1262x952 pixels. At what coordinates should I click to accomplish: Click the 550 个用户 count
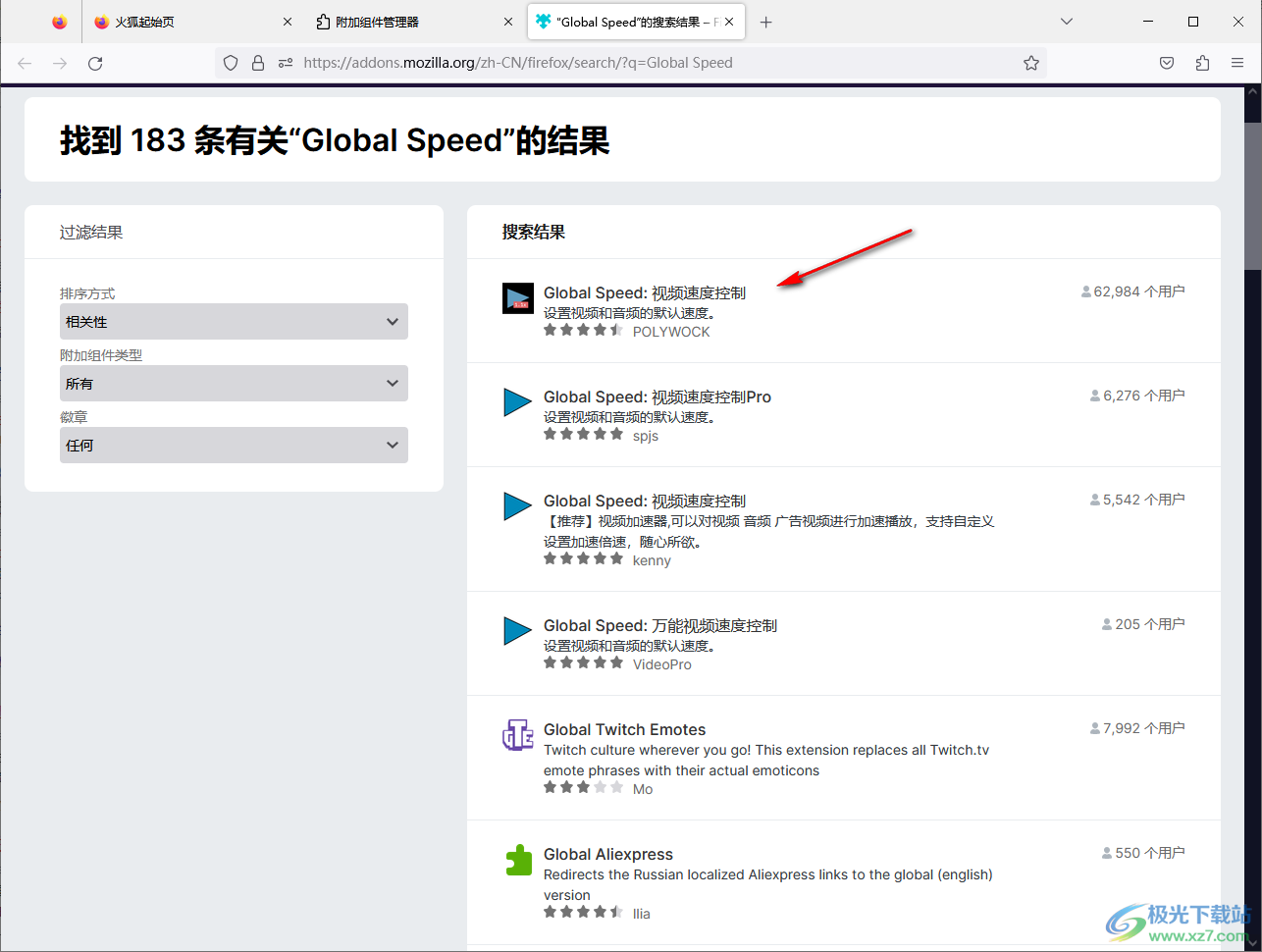(x=1143, y=853)
